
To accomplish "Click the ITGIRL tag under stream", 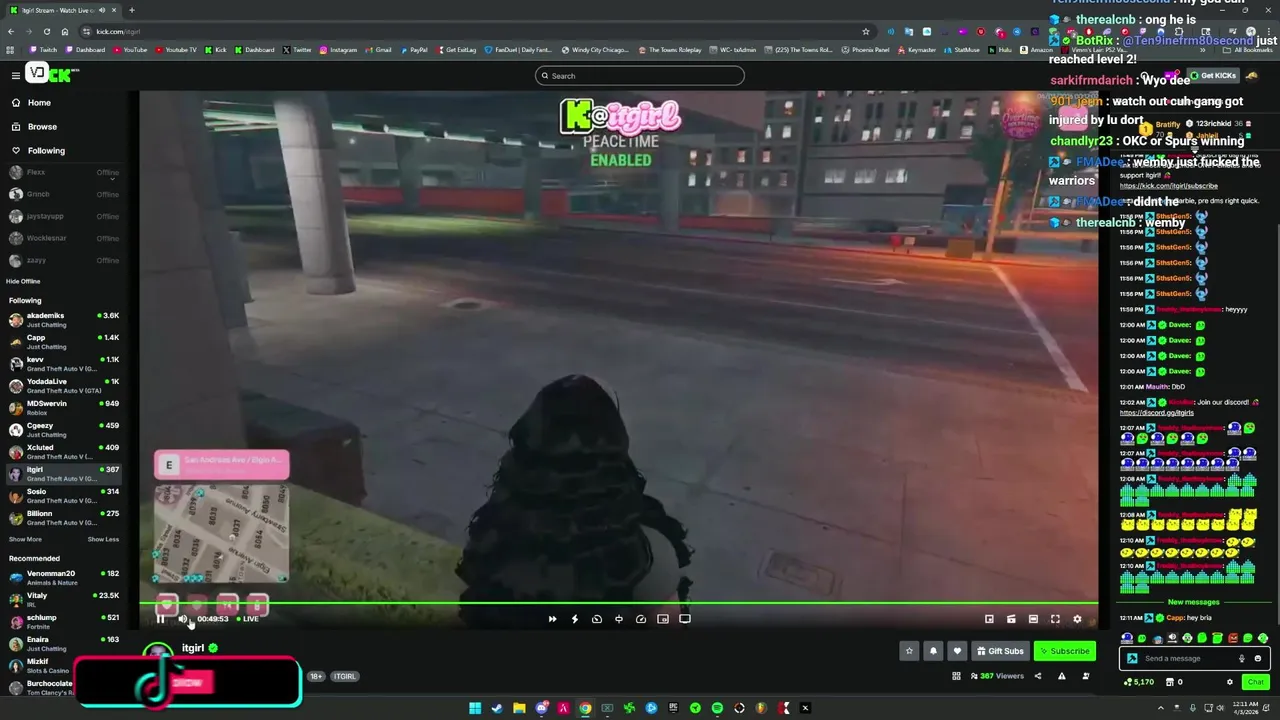I will 344,676.
